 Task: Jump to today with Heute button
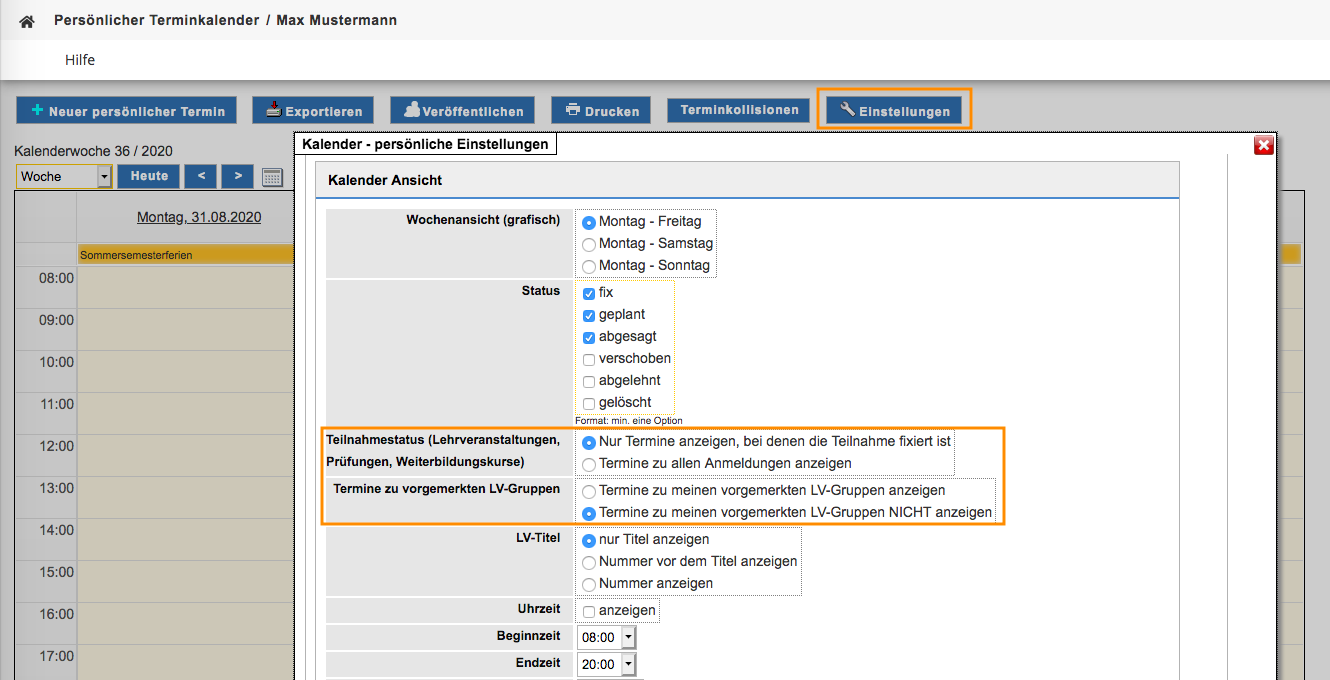pos(149,176)
